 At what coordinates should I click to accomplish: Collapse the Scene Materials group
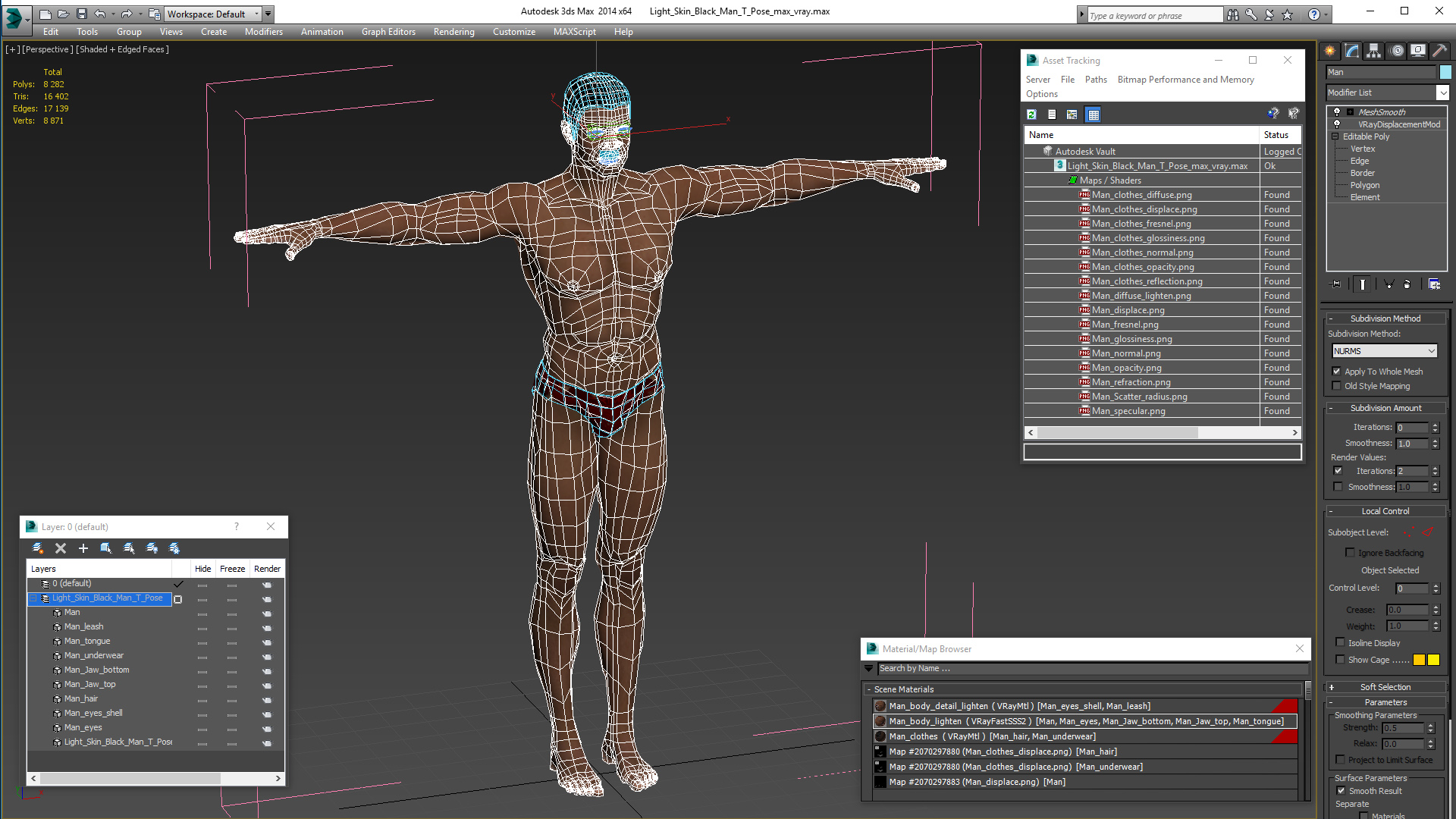(x=869, y=689)
